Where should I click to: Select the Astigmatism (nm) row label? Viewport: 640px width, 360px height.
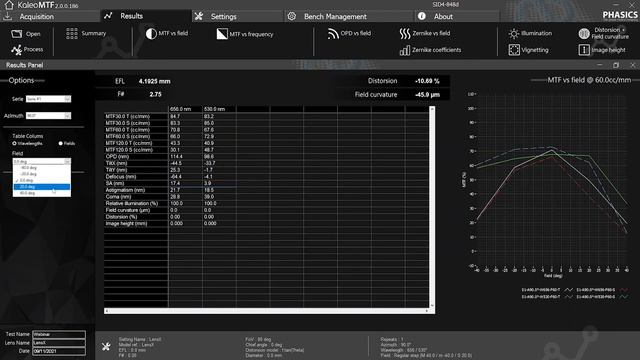point(124,190)
